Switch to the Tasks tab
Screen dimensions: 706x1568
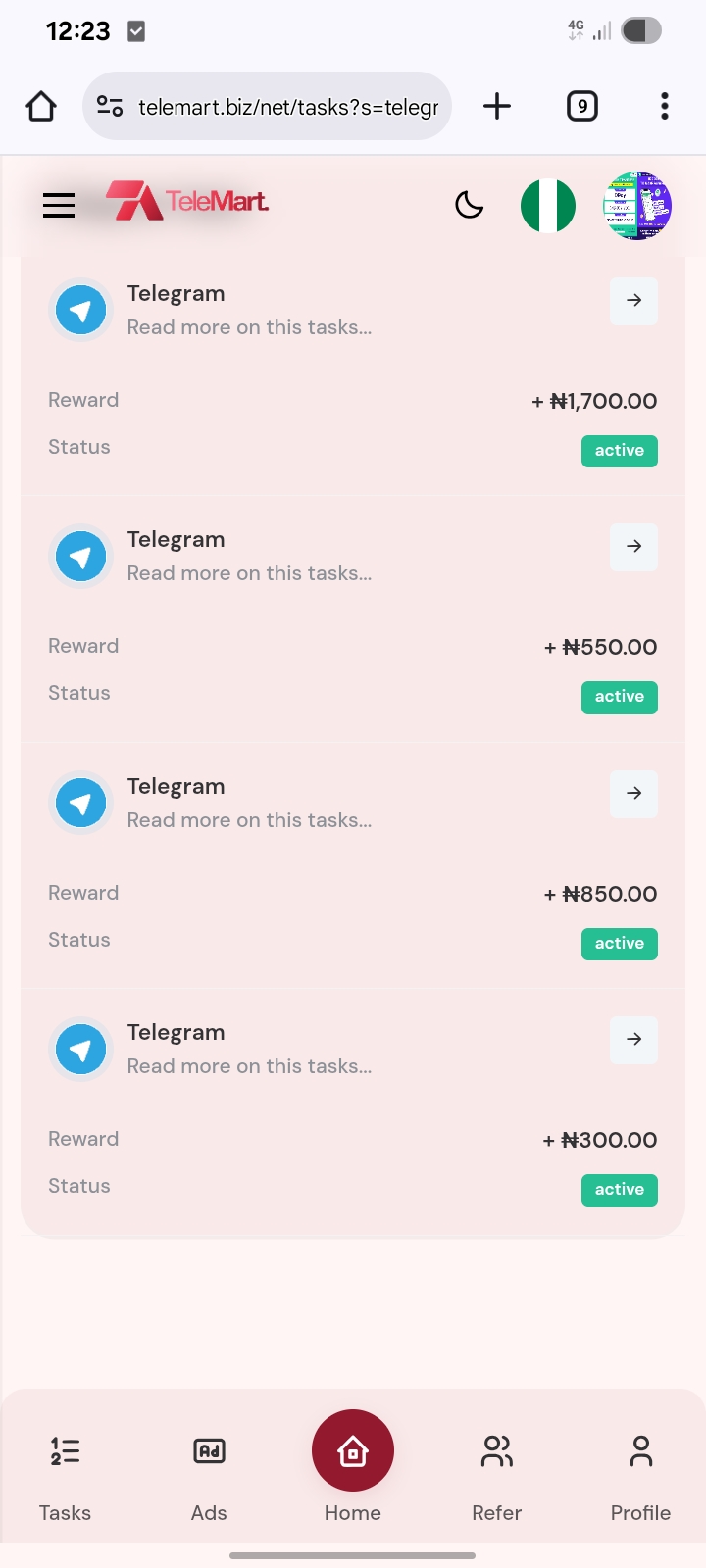[x=65, y=1467]
